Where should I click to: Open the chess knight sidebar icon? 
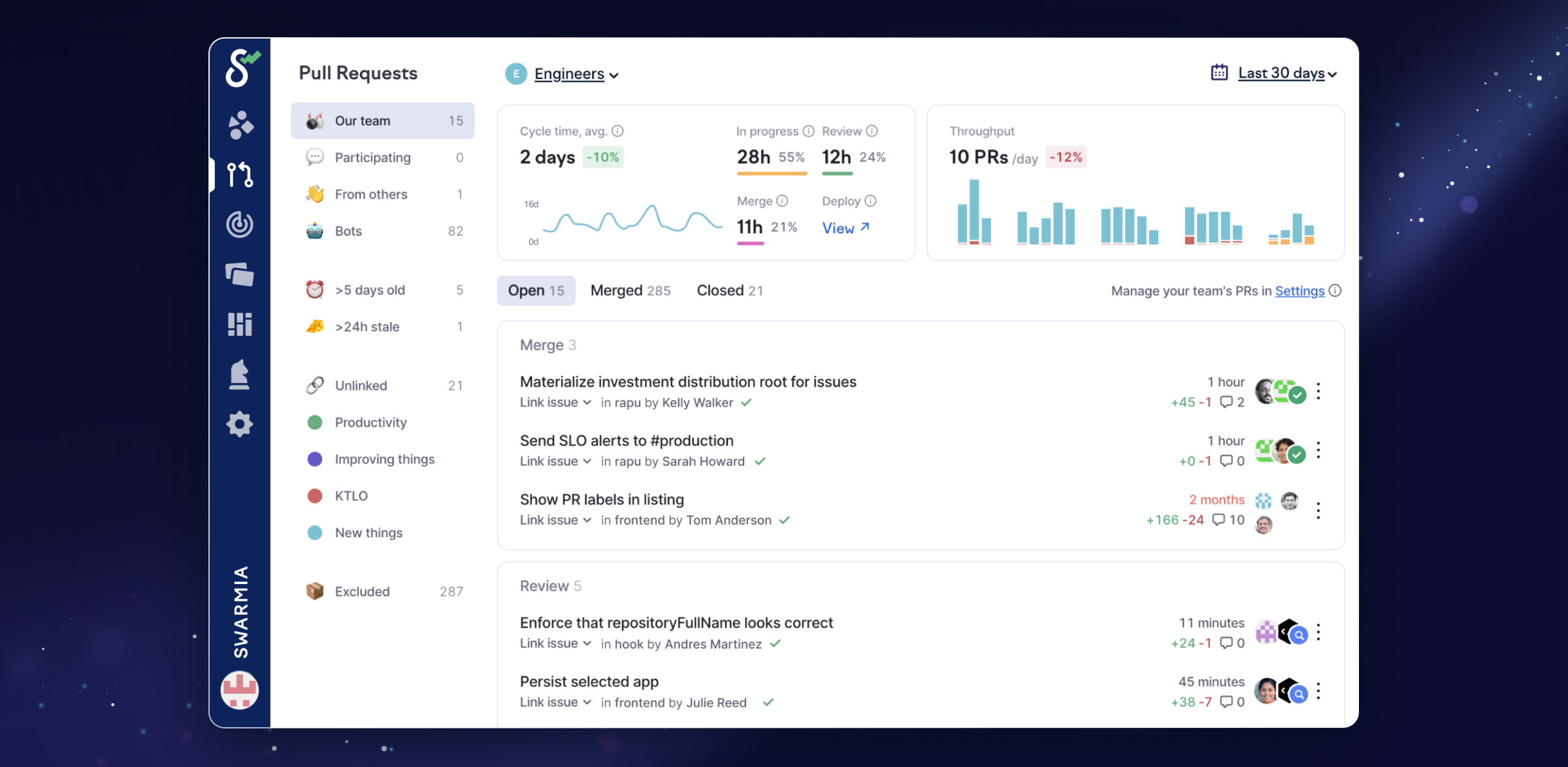point(240,374)
